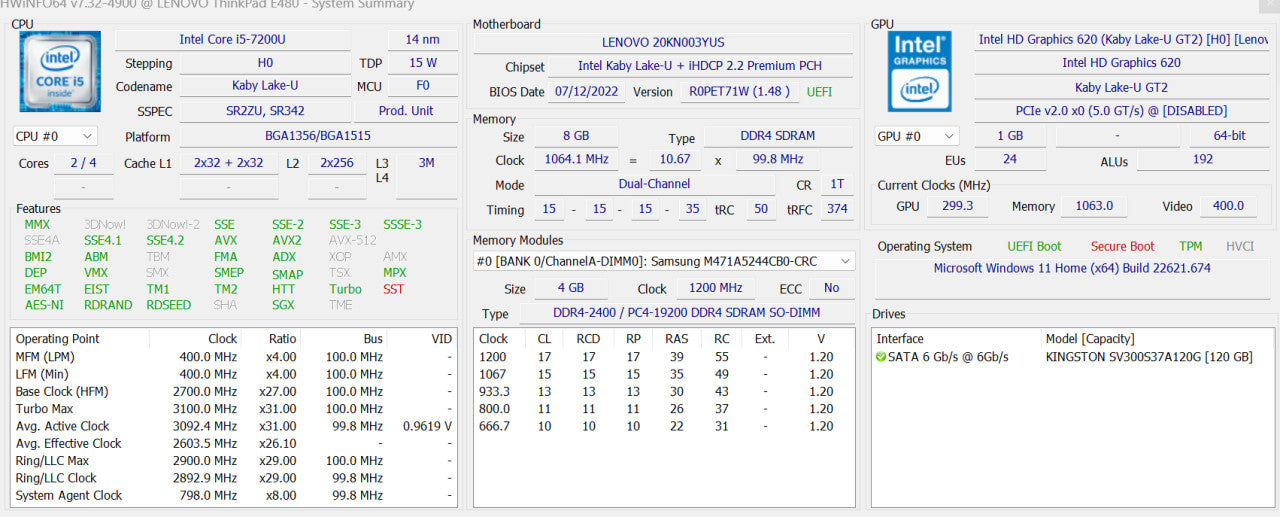Select the TDP value 15 W
The width and height of the screenshot is (1280, 517).
[422, 63]
